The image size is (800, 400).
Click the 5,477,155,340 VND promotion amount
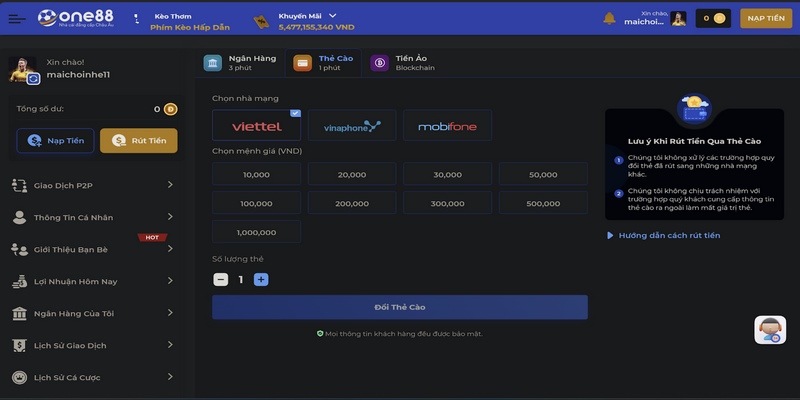[316, 27]
